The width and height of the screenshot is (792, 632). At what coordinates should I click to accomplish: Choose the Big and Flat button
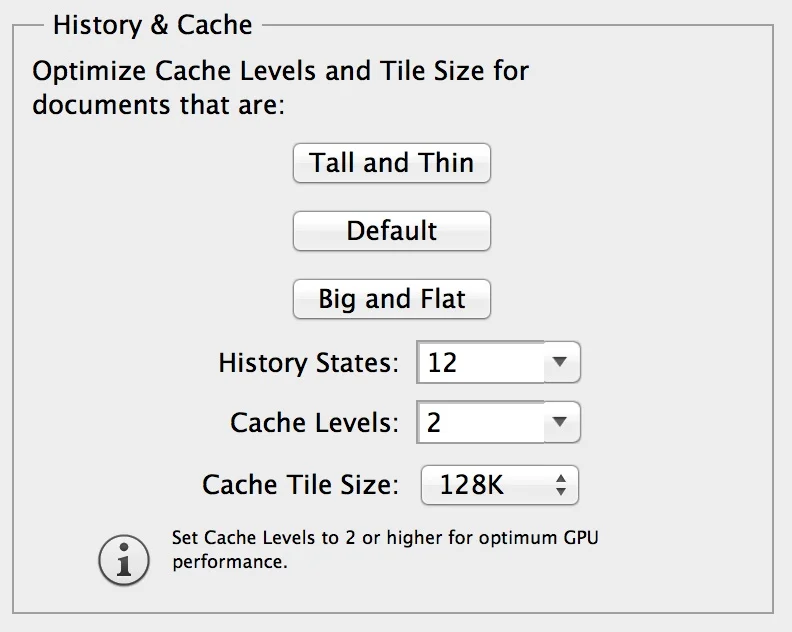click(x=391, y=299)
